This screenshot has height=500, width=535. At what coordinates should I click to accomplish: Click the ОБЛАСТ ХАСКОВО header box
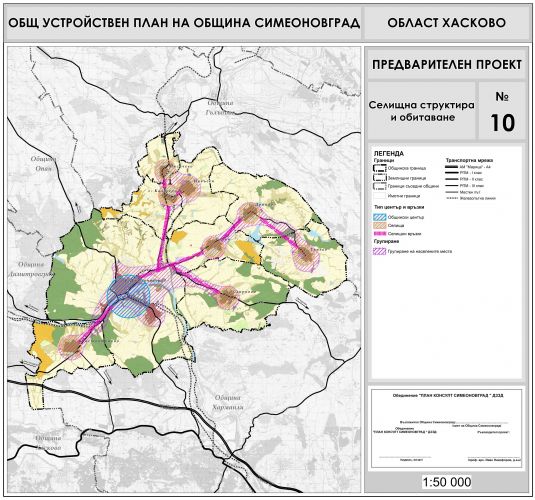click(446, 23)
